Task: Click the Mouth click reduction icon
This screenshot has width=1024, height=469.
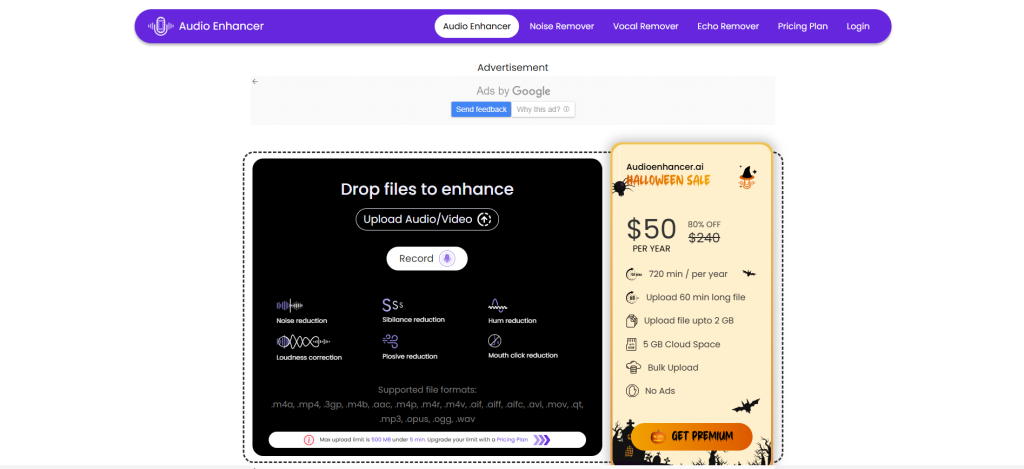Action: (494, 340)
